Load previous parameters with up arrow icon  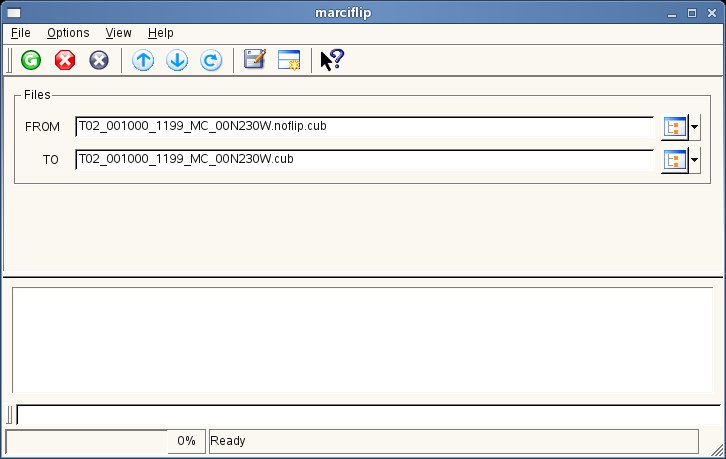[x=143, y=60]
